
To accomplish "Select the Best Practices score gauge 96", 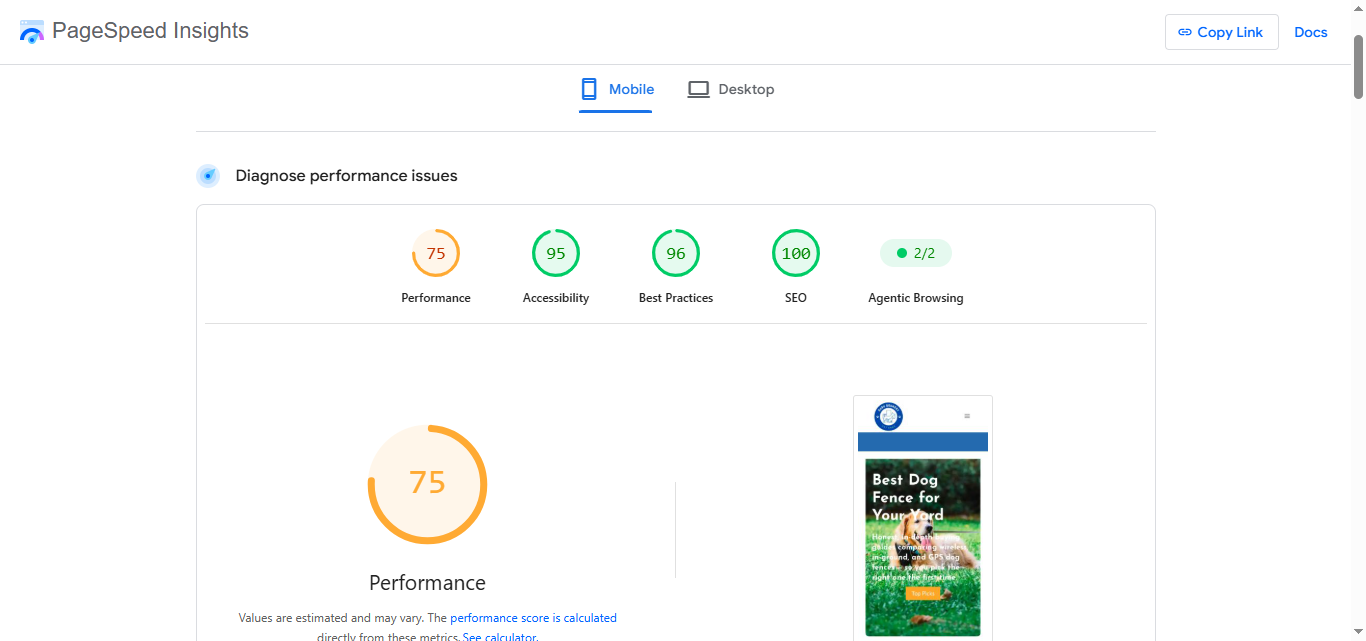I will pyautogui.click(x=676, y=253).
